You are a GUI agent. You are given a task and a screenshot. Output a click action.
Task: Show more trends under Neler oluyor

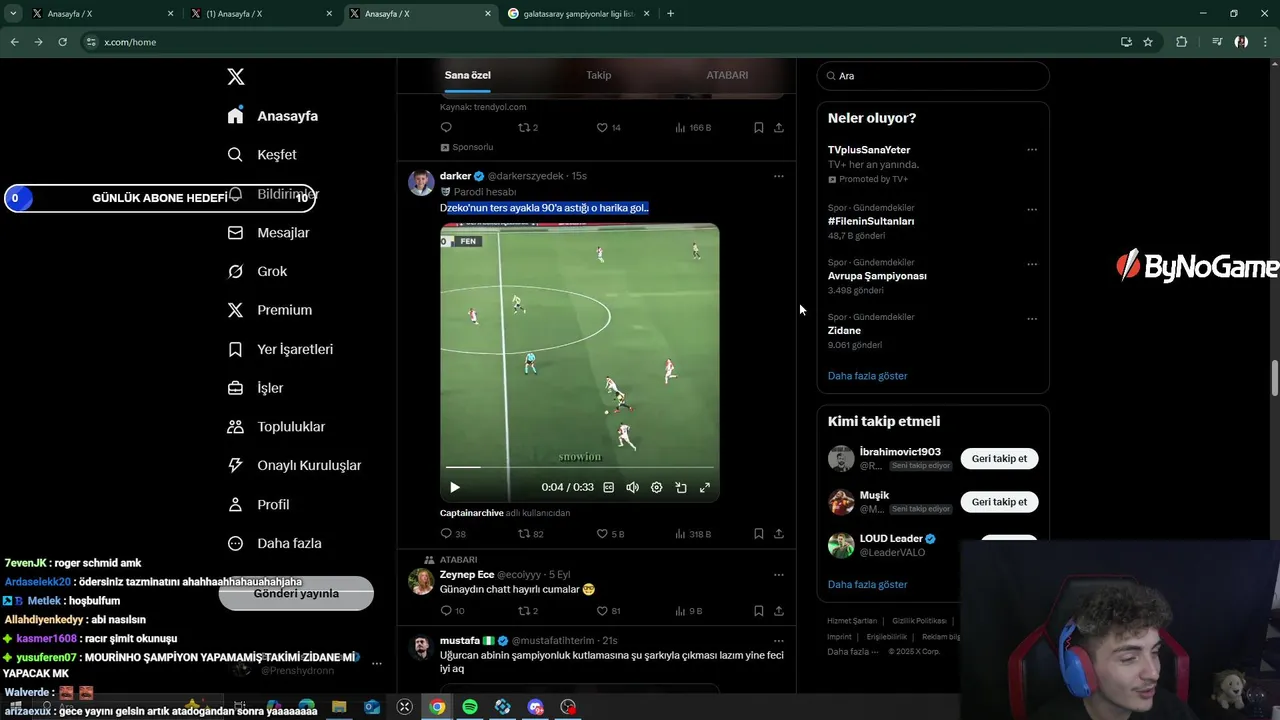point(867,376)
